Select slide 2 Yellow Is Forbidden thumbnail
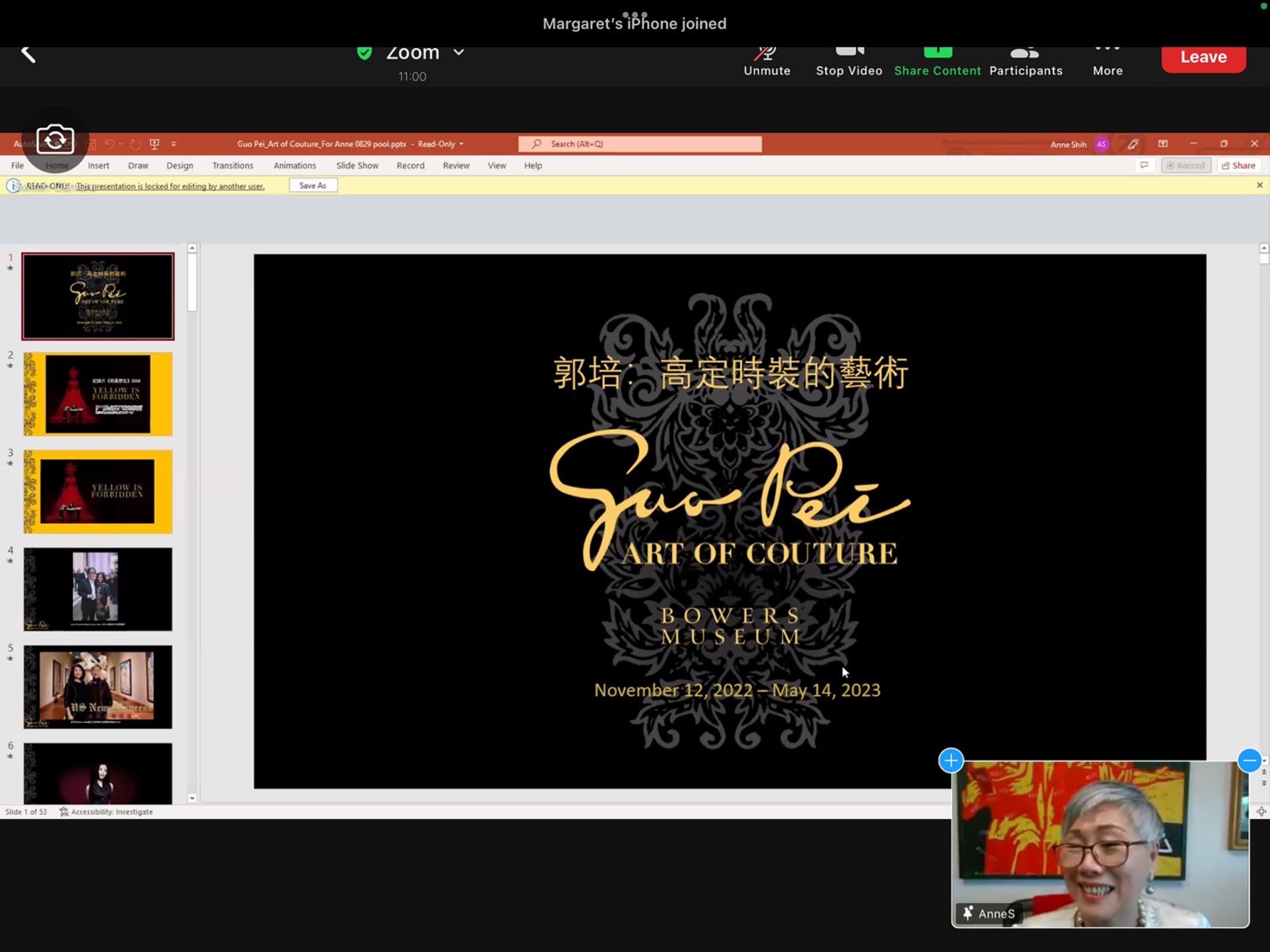1270x952 pixels. [98, 394]
